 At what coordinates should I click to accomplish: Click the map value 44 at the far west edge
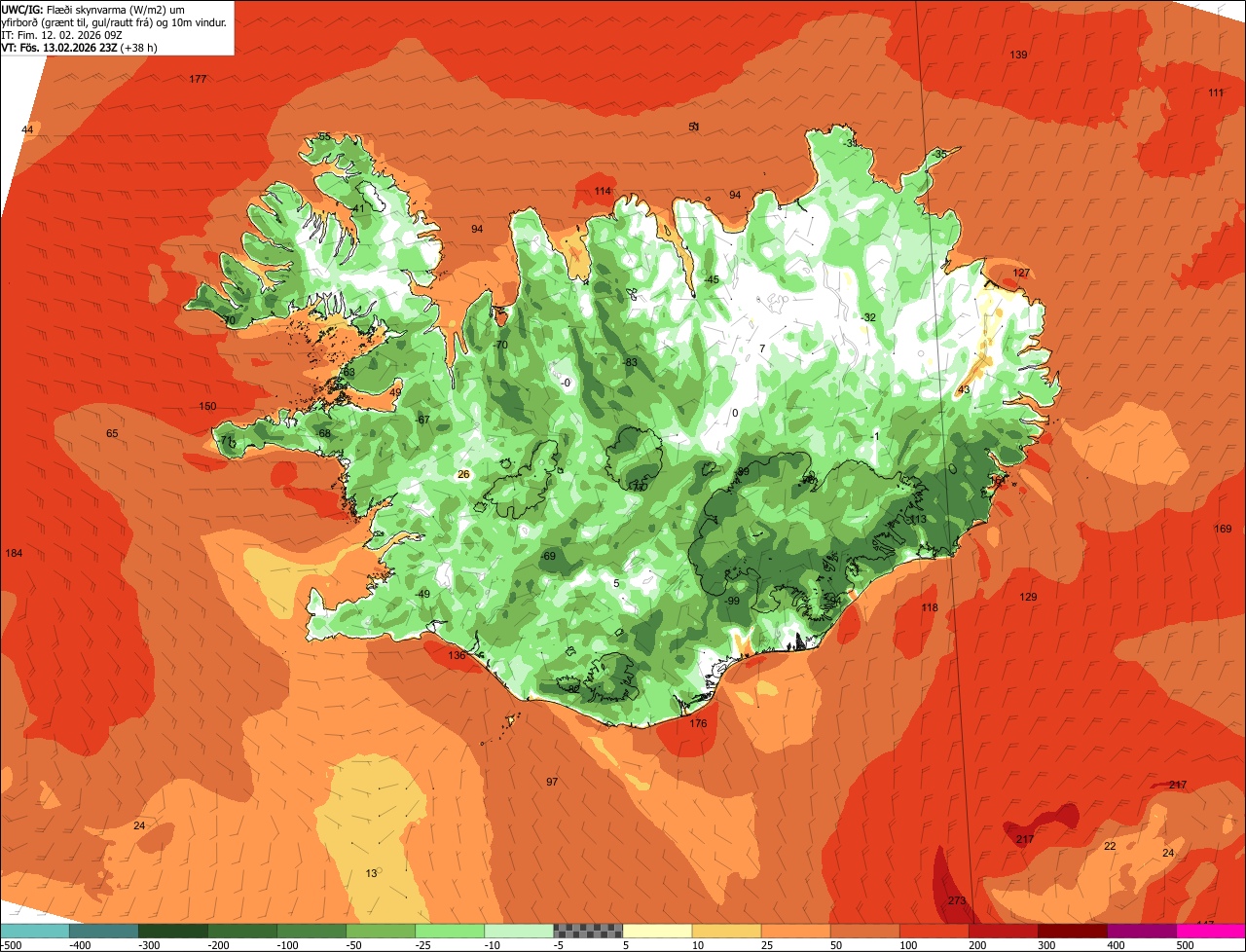[27, 129]
